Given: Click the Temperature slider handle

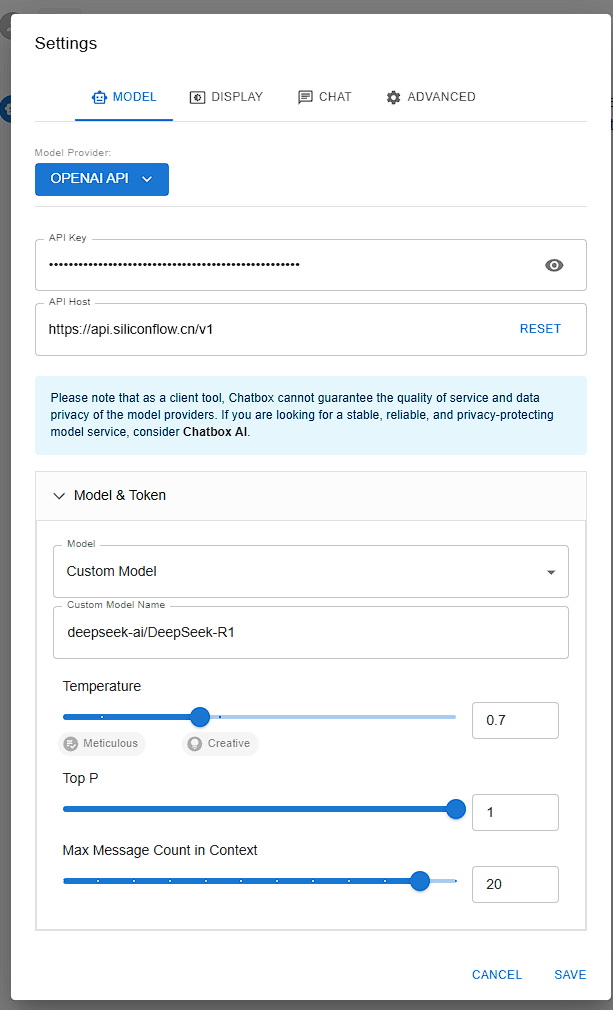Looking at the screenshot, I should point(200,716).
